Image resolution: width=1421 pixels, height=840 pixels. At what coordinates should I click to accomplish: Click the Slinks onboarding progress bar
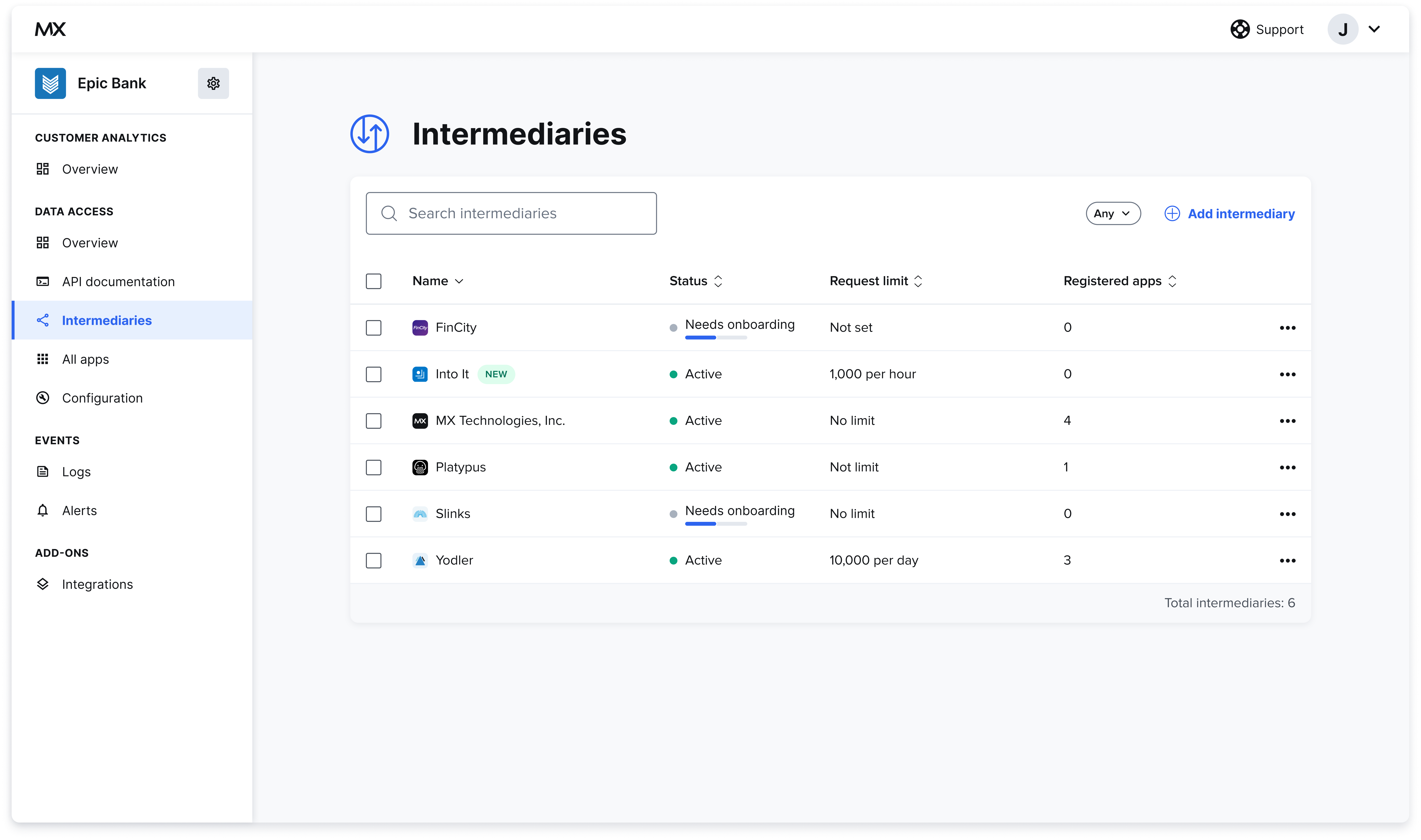click(715, 524)
